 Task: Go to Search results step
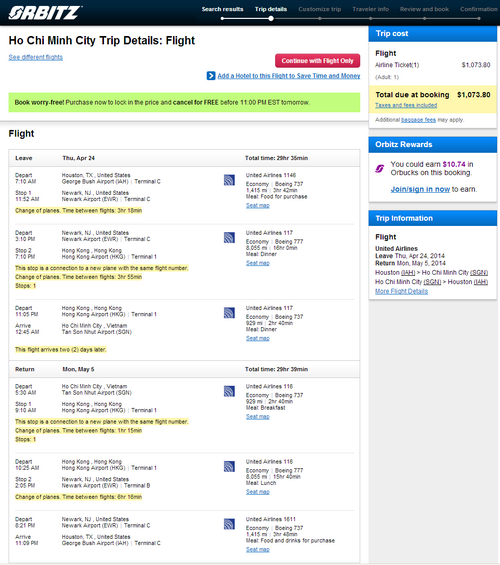click(222, 9)
